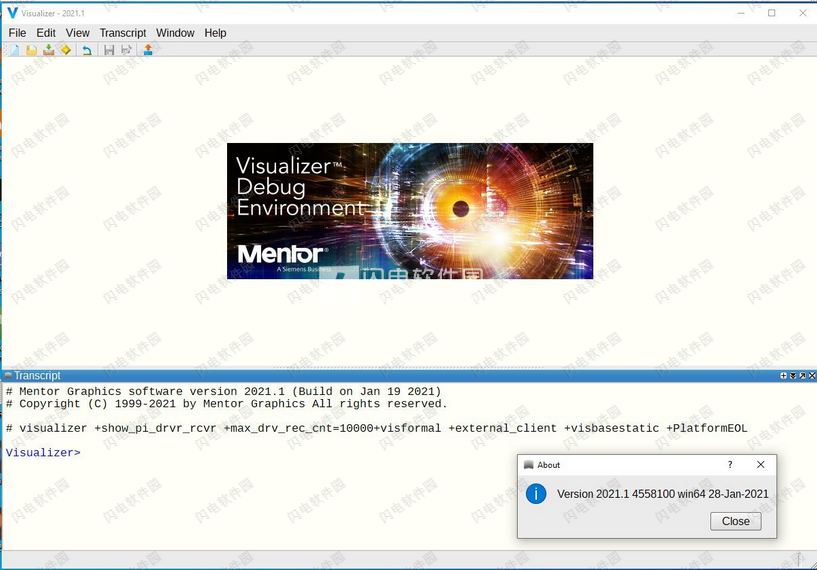This screenshot has height=570, width=817.
Task: Click the grayed-out save-as icon
Action: 126,50
